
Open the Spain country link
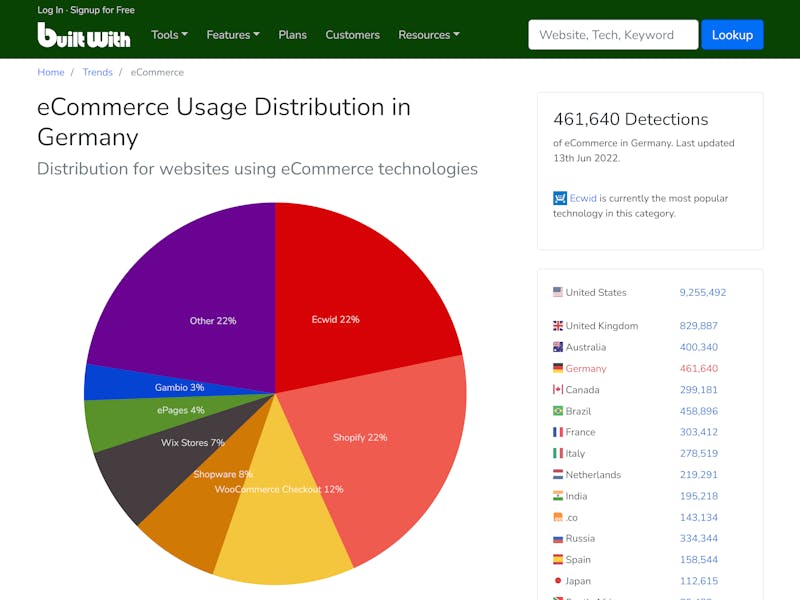click(578, 560)
